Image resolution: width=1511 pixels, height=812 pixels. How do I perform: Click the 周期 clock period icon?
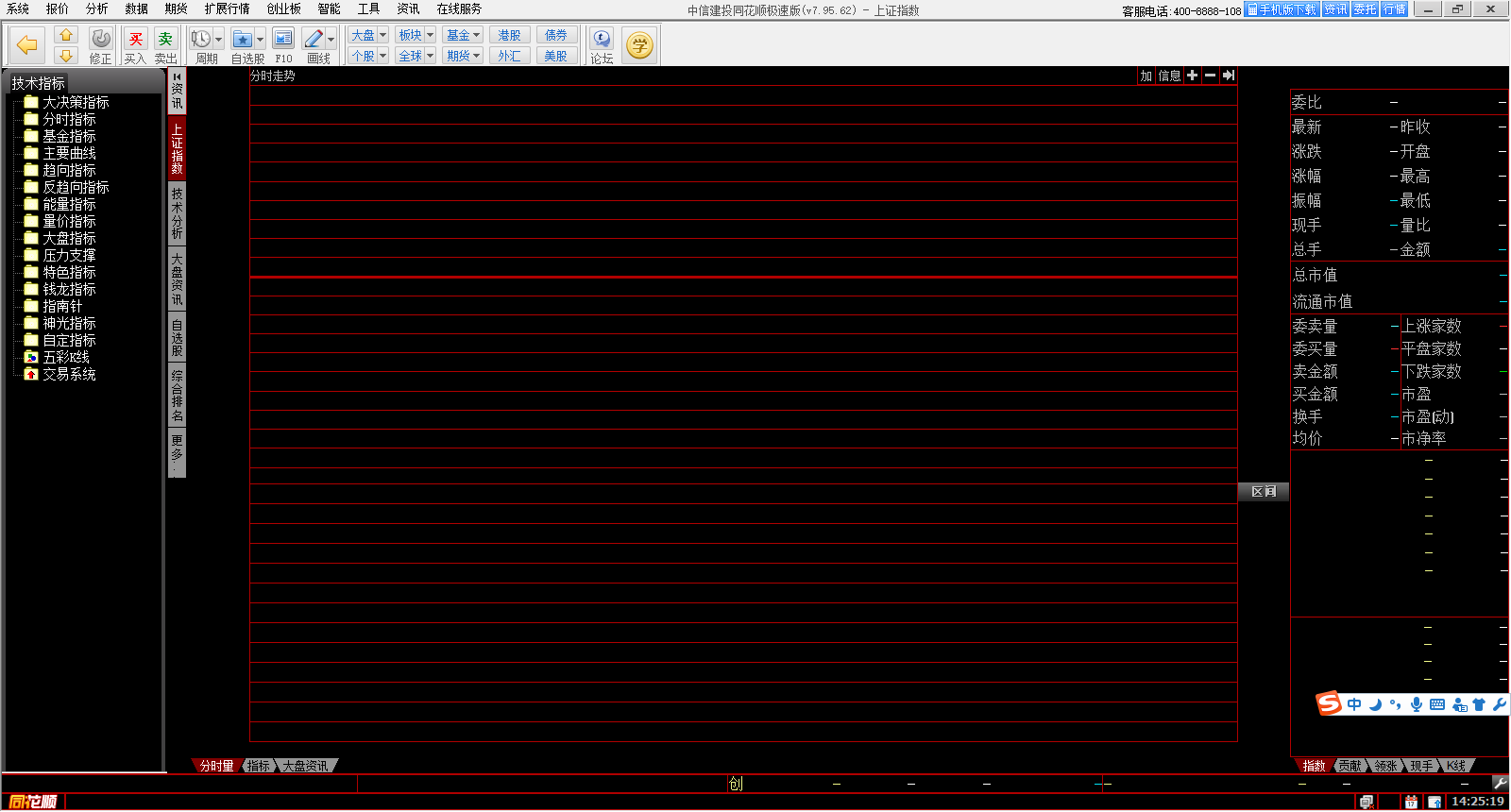click(x=201, y=39)
